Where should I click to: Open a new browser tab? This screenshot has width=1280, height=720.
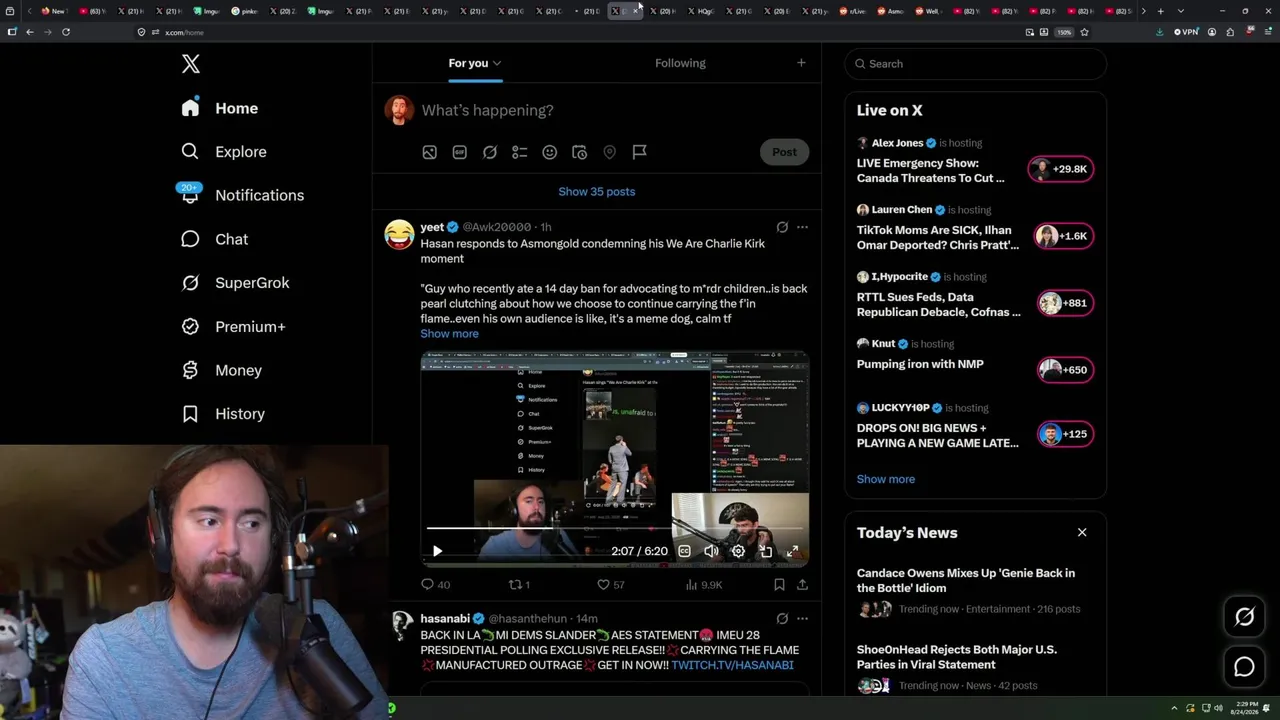click(1160, 11)
